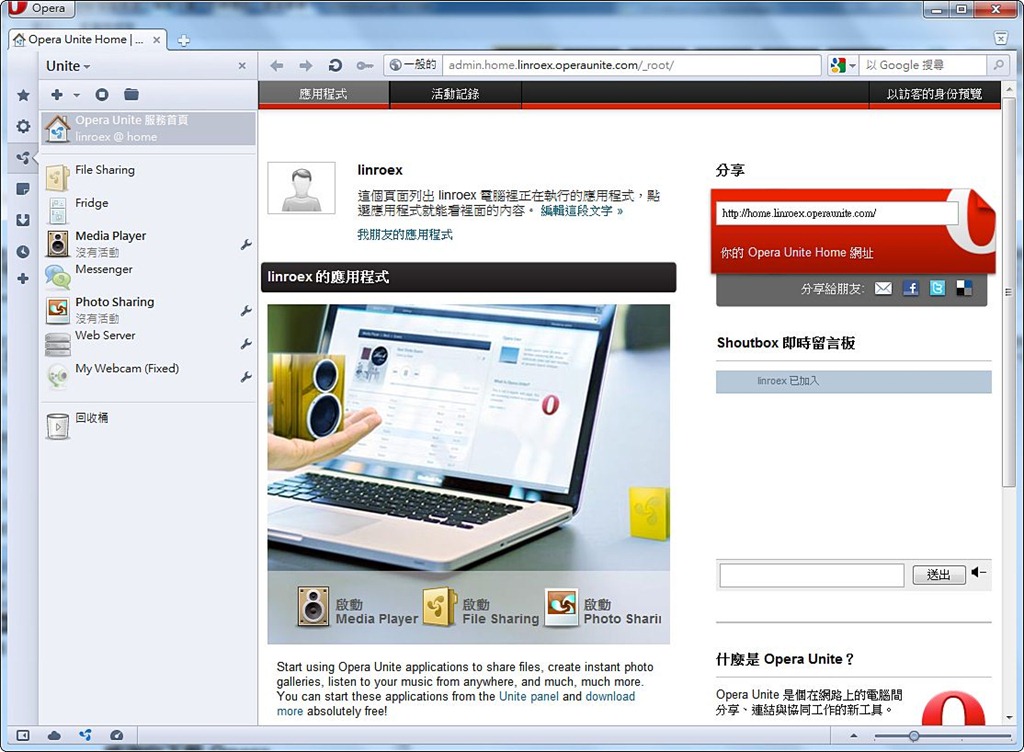Image resolution: width=1024 pixels, height=752 pixels.
Task: Launch 啟動 Media Player button in banner
Action: click(x=357, y=607)
